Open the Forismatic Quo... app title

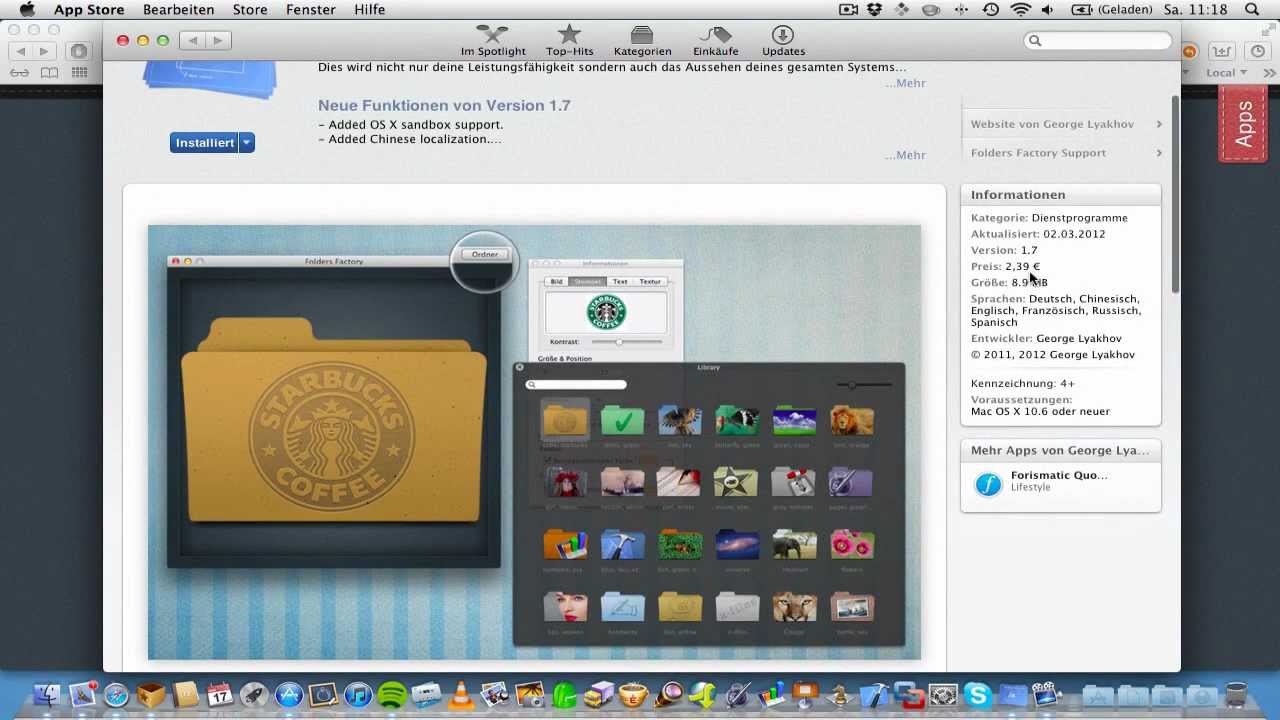point(1059,475)
